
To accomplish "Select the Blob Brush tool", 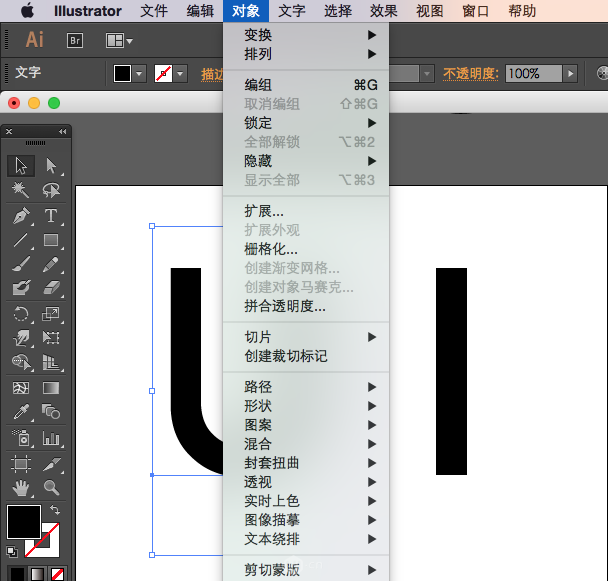I will 21,288.
